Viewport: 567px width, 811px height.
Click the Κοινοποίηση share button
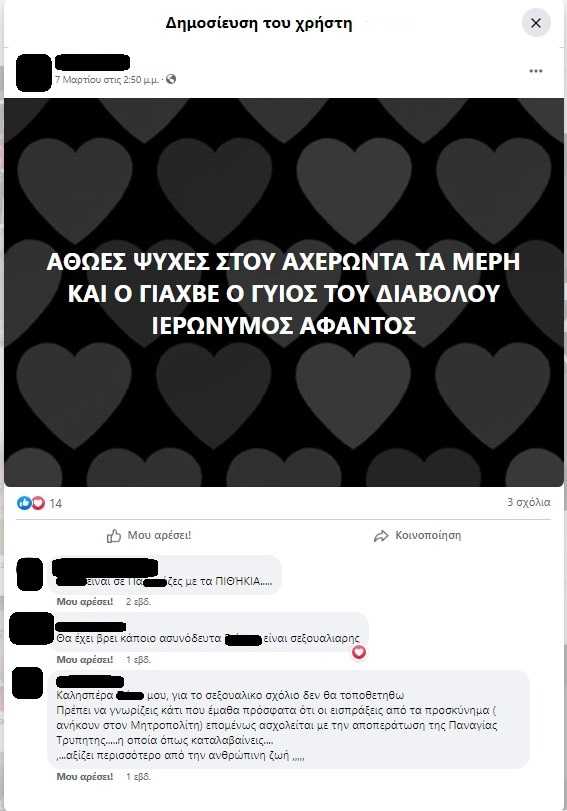coord(417,536)
